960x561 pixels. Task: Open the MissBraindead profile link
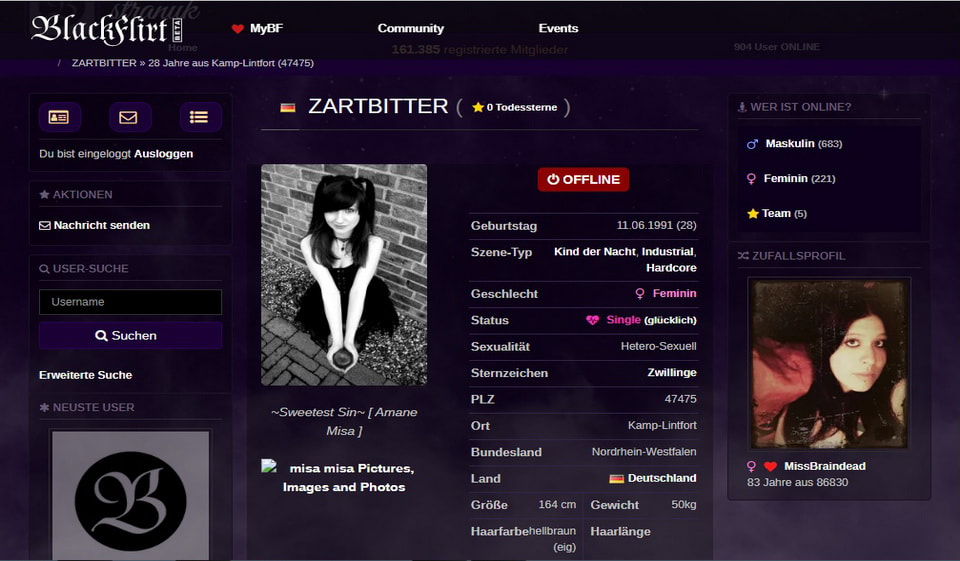tap(825, 467)
